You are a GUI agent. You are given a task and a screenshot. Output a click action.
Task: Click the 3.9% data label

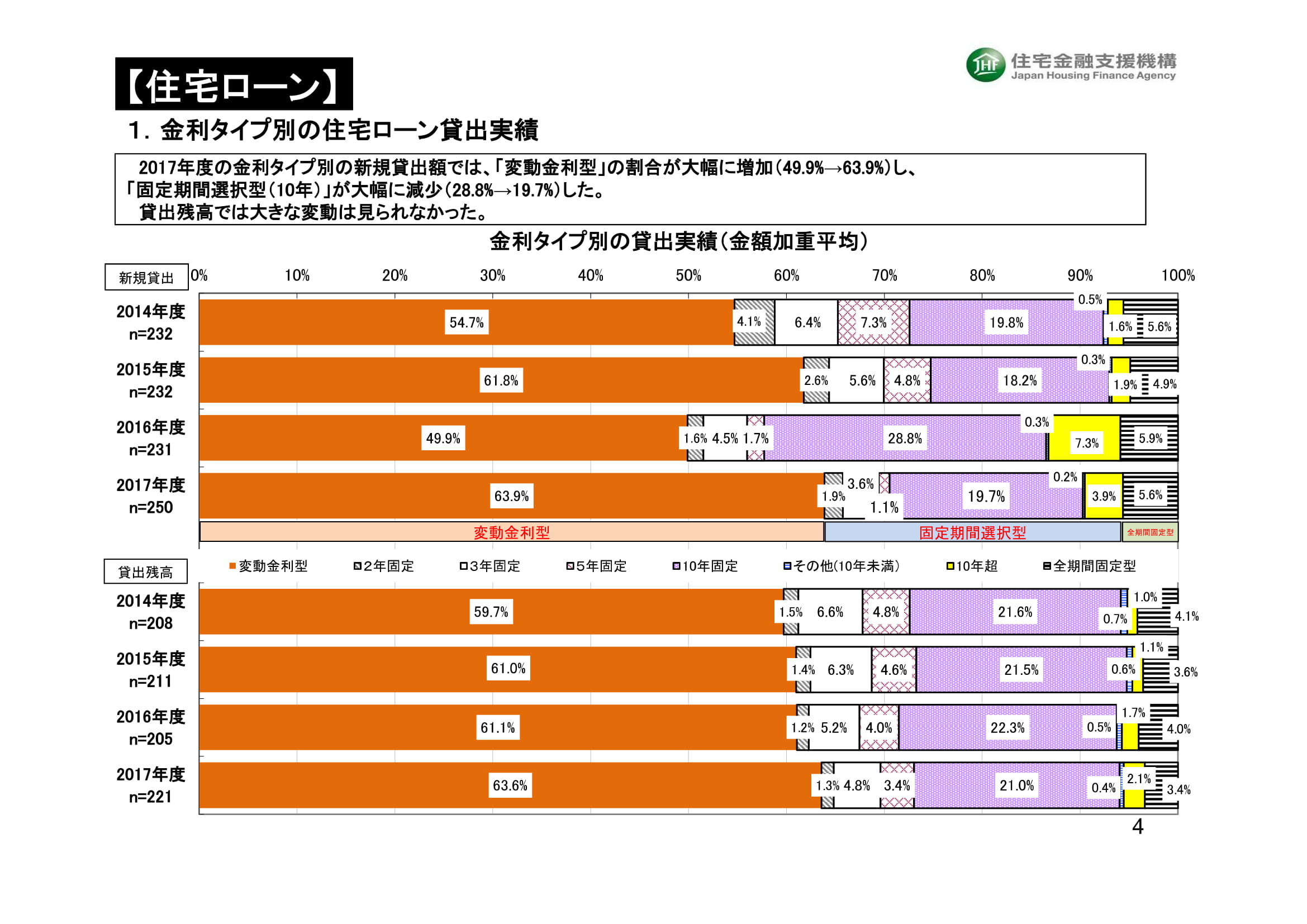(x=1103, y=496)
